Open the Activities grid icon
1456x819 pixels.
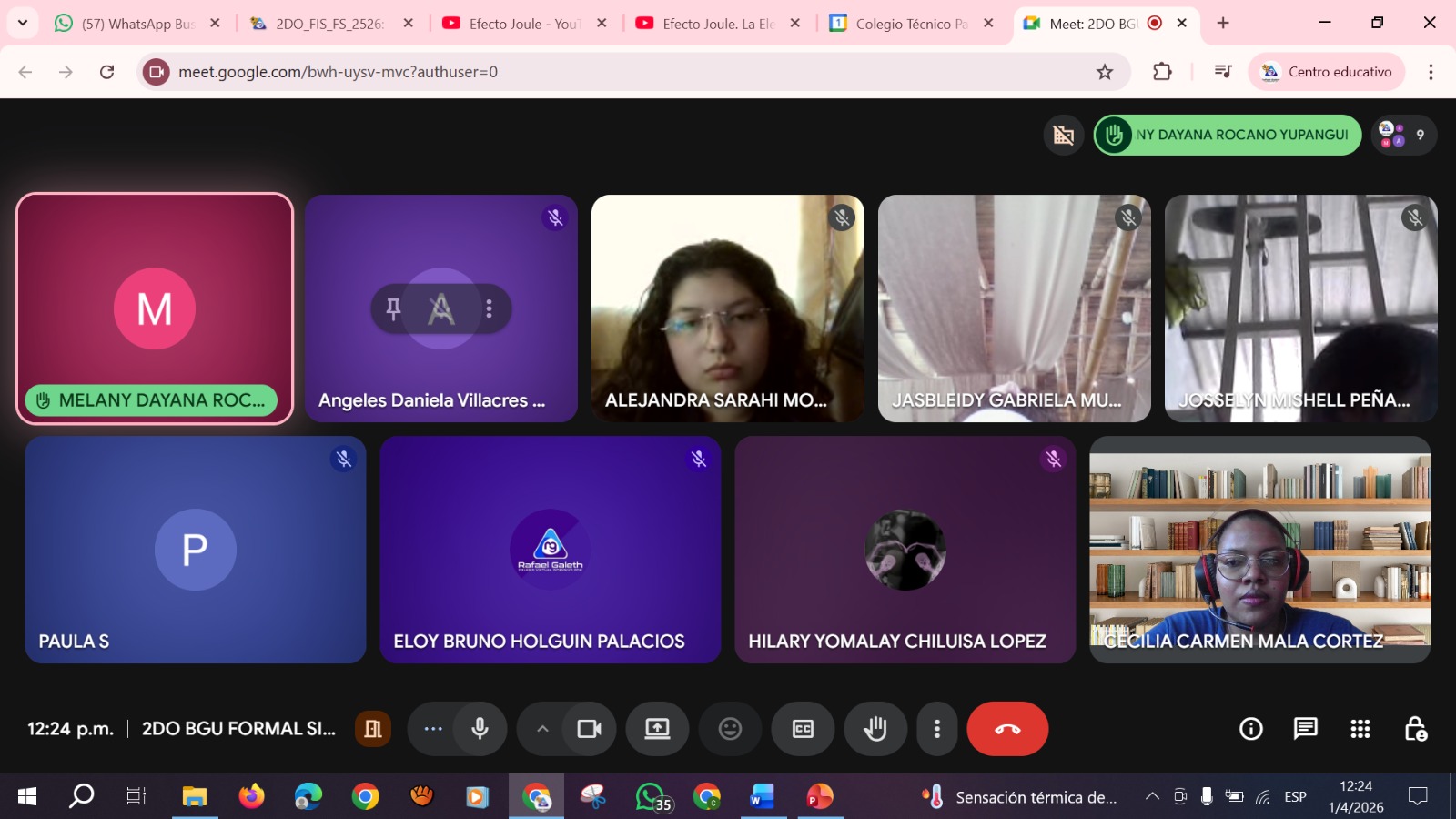[1360, 729]
